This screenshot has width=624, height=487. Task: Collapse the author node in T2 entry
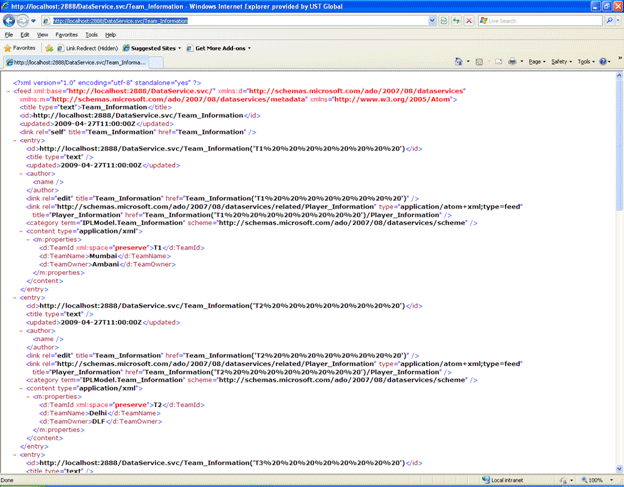[21, 331]
